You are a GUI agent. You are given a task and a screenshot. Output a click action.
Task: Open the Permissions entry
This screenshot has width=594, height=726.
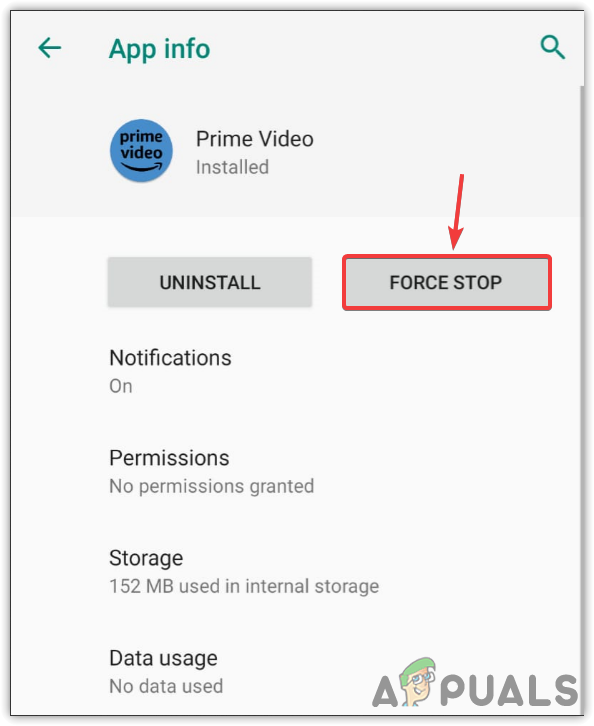click(x=296, y=471)
